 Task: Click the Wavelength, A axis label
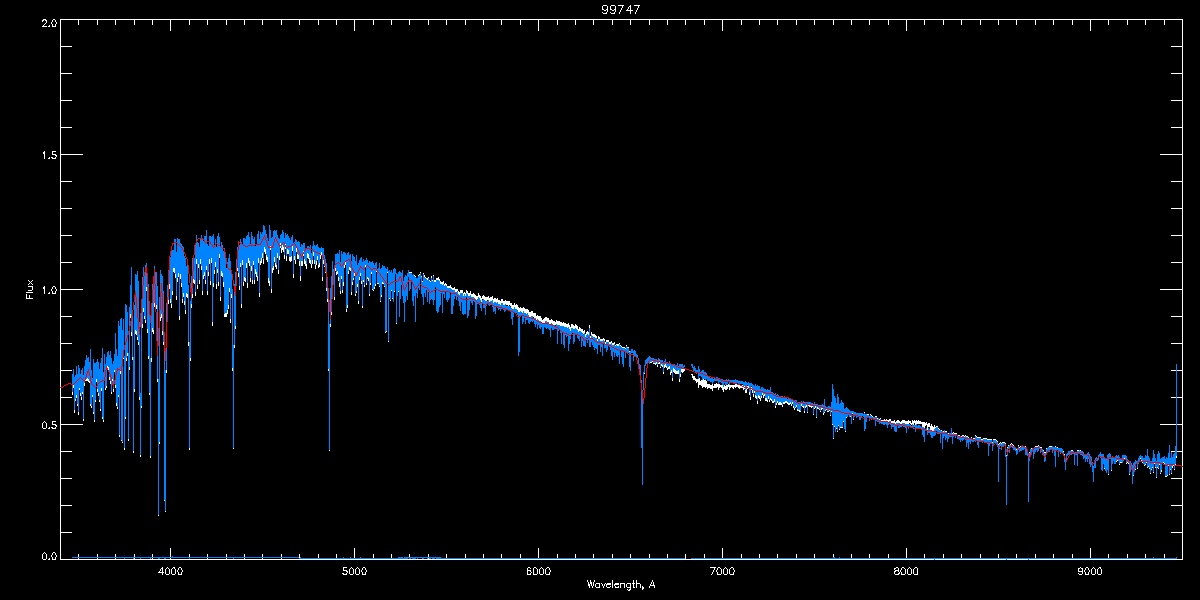point(620,584)
